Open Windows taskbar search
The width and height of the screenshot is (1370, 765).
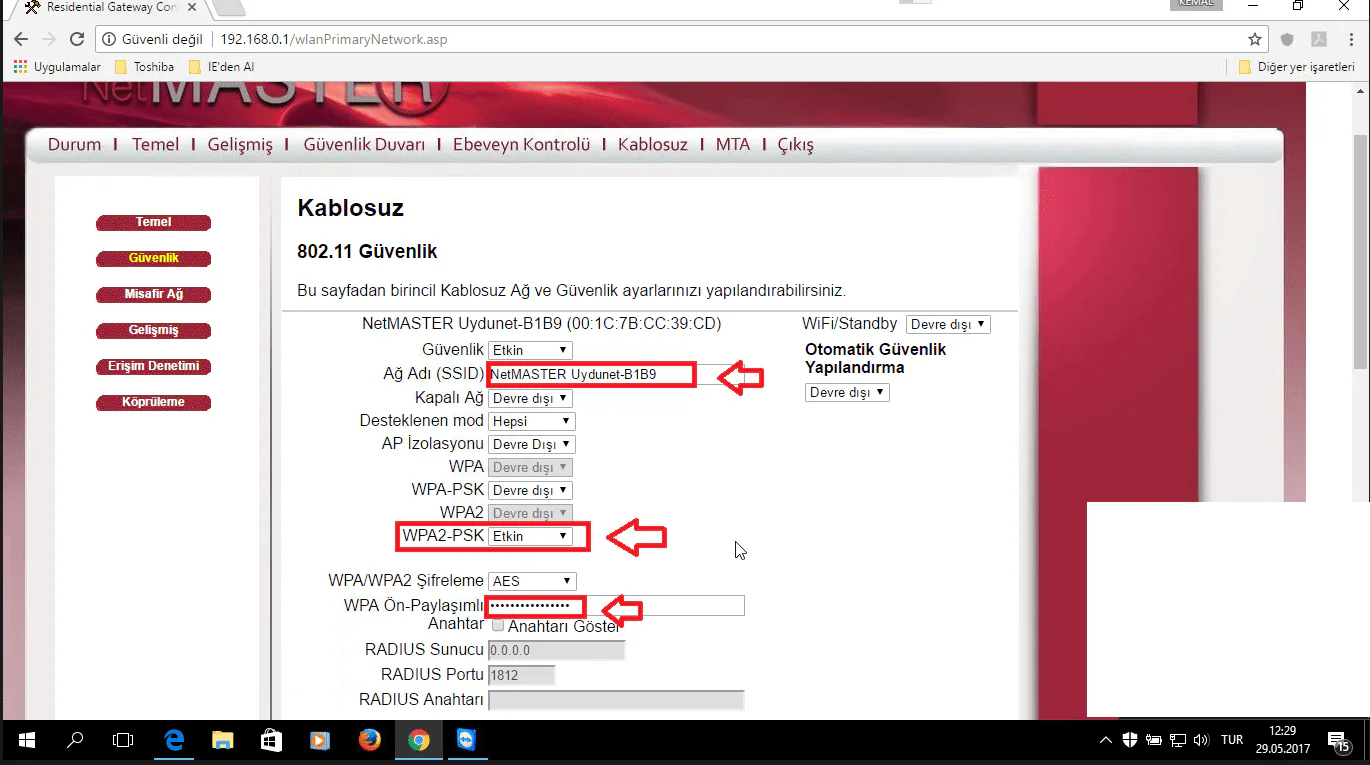(75, 741)
